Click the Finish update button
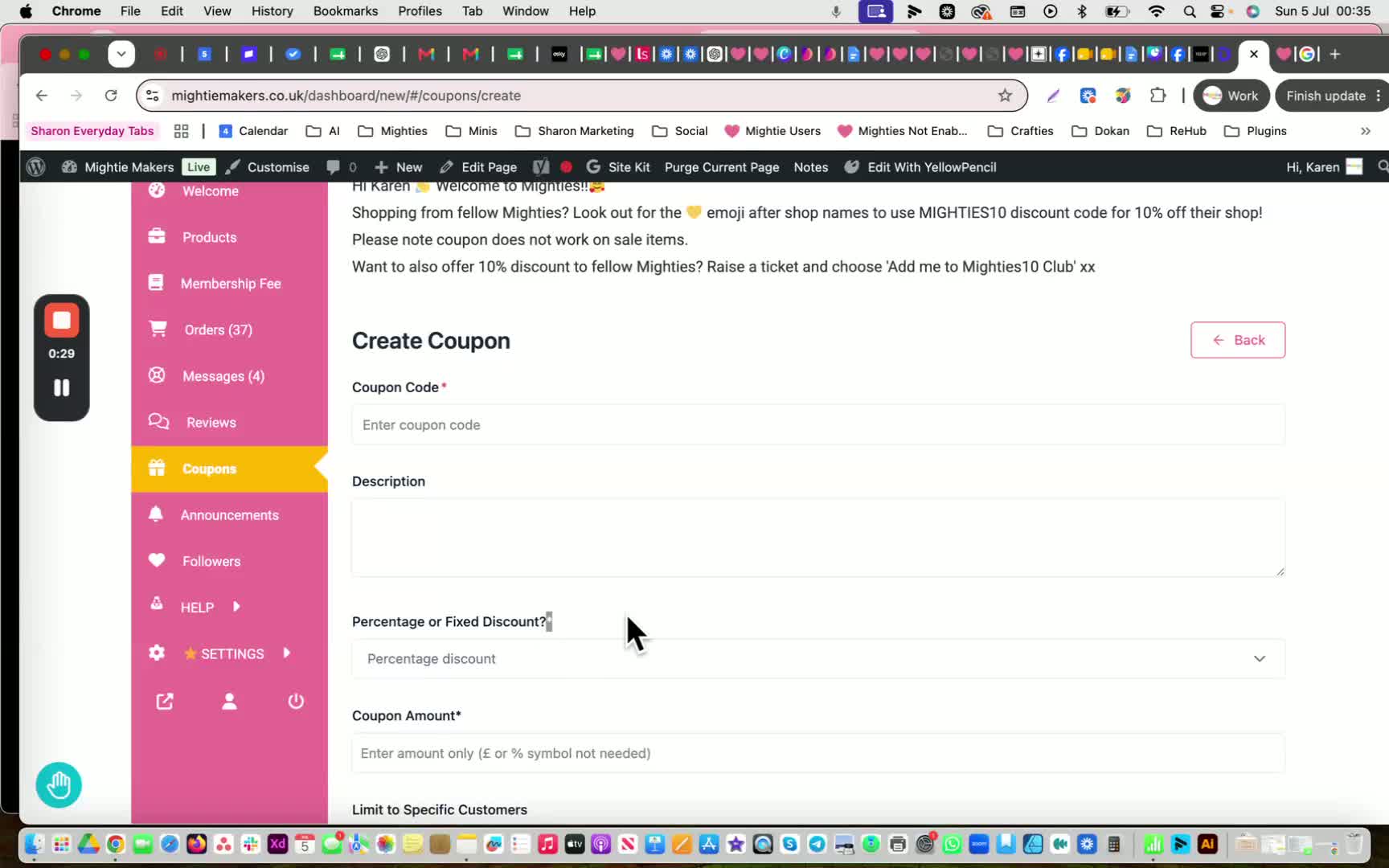Image resolution: width=1389 pixels, height=868 pixels. point(1332,96)
